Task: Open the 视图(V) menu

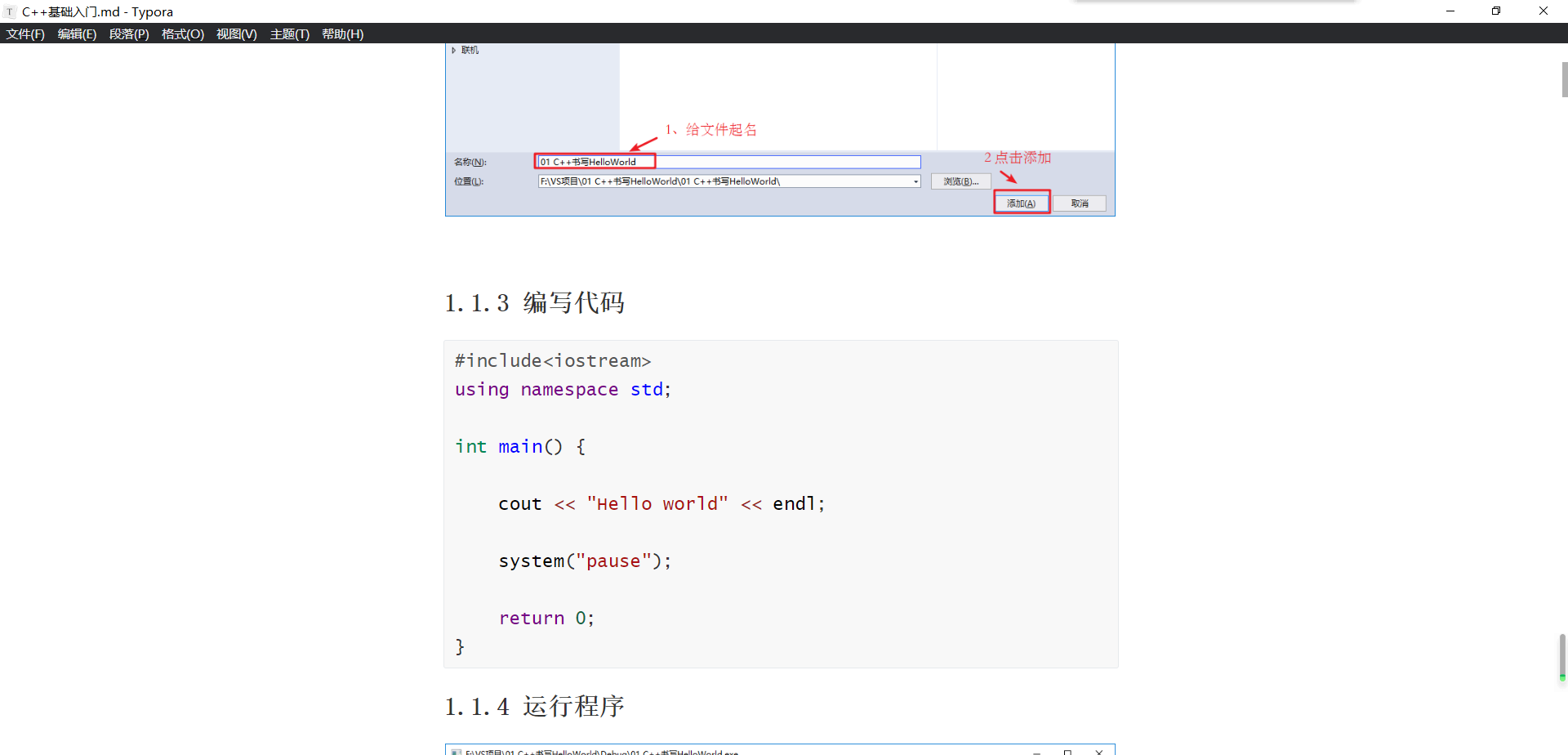Action: click(x=236, y=34)
